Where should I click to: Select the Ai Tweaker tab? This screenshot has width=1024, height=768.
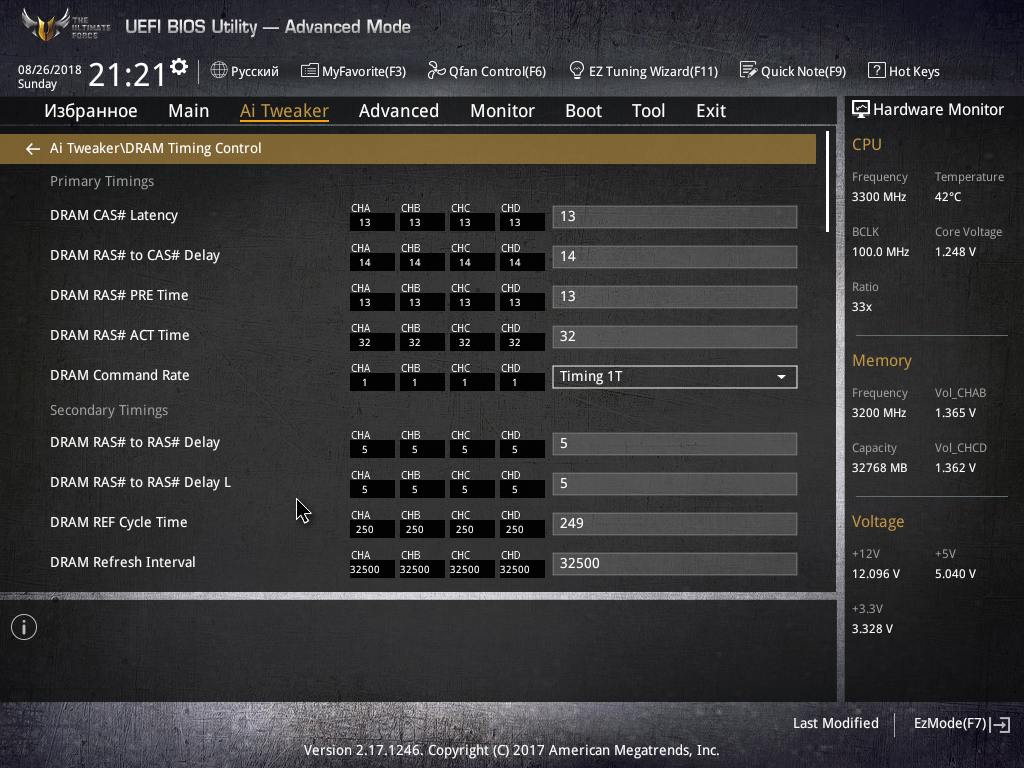pyautogui.click(x=284, y=111)
